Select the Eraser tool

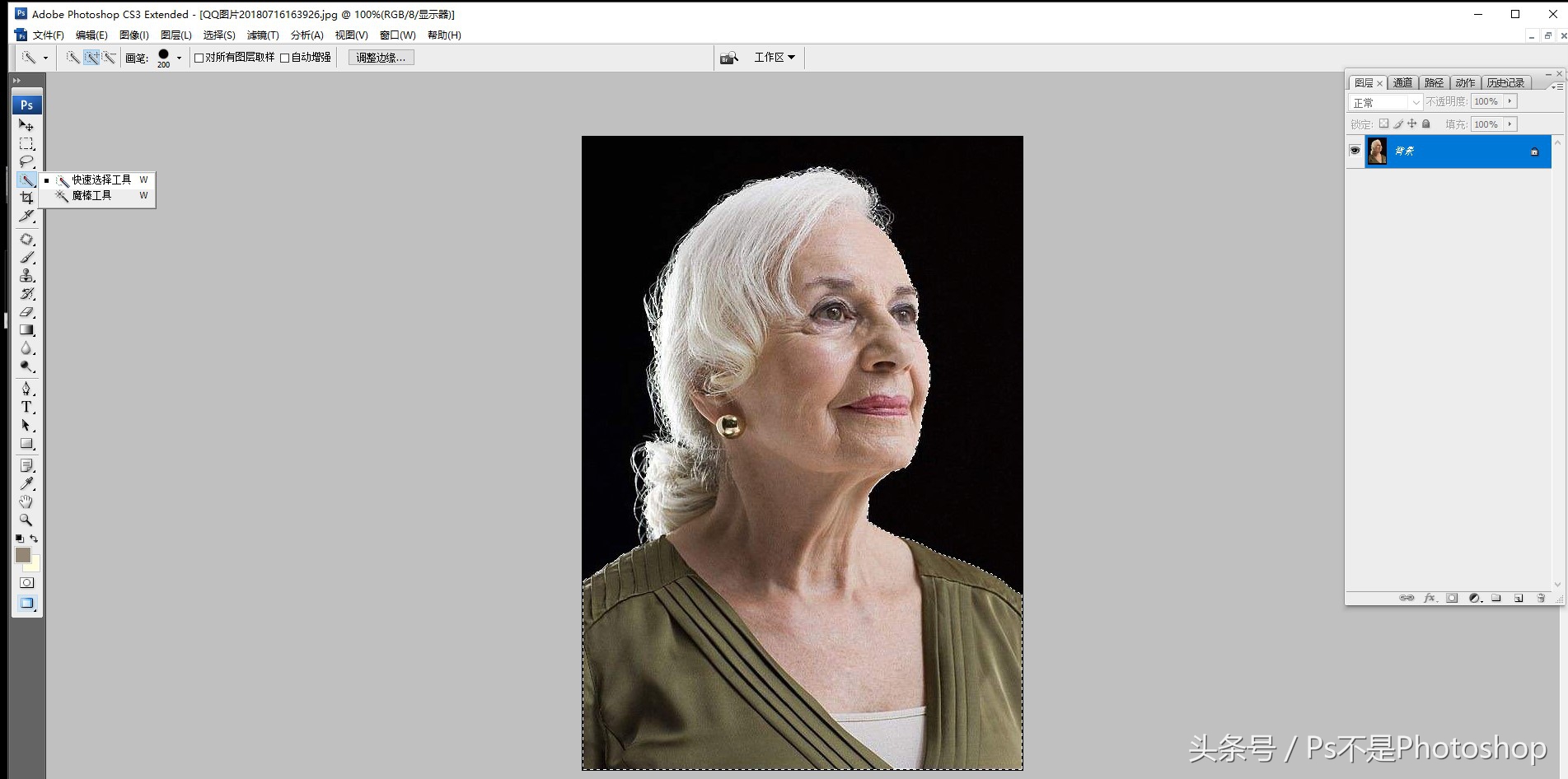[26, 312]
